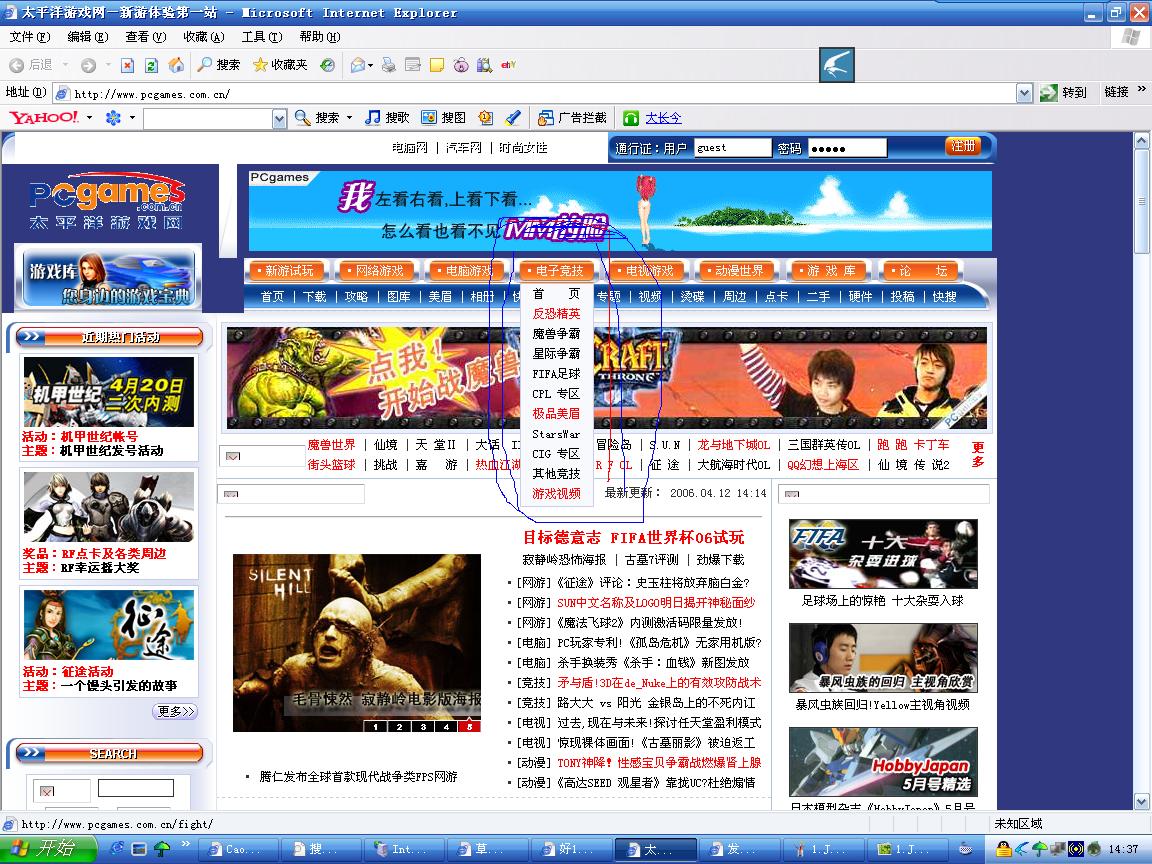Expand the Back button history dropdown arrow
Image resolution: width=1152 pixels, height=864 pixels.
65,65
